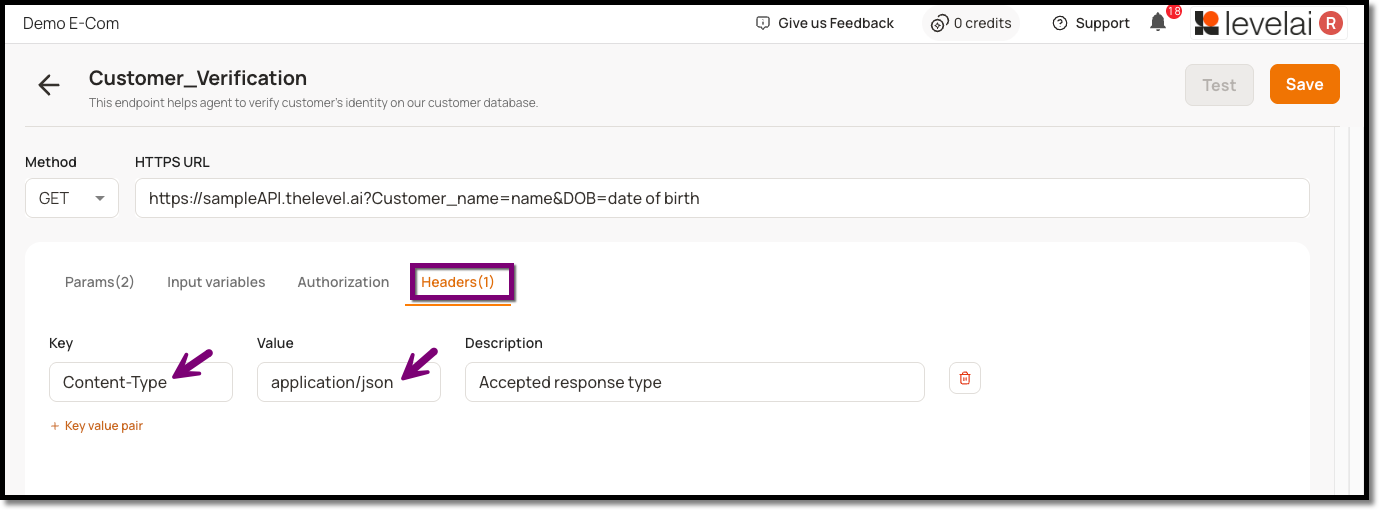The width and height of the screenshot is (1379, 510).
Task: Switch to the Input variables tab
Action: 216,282
